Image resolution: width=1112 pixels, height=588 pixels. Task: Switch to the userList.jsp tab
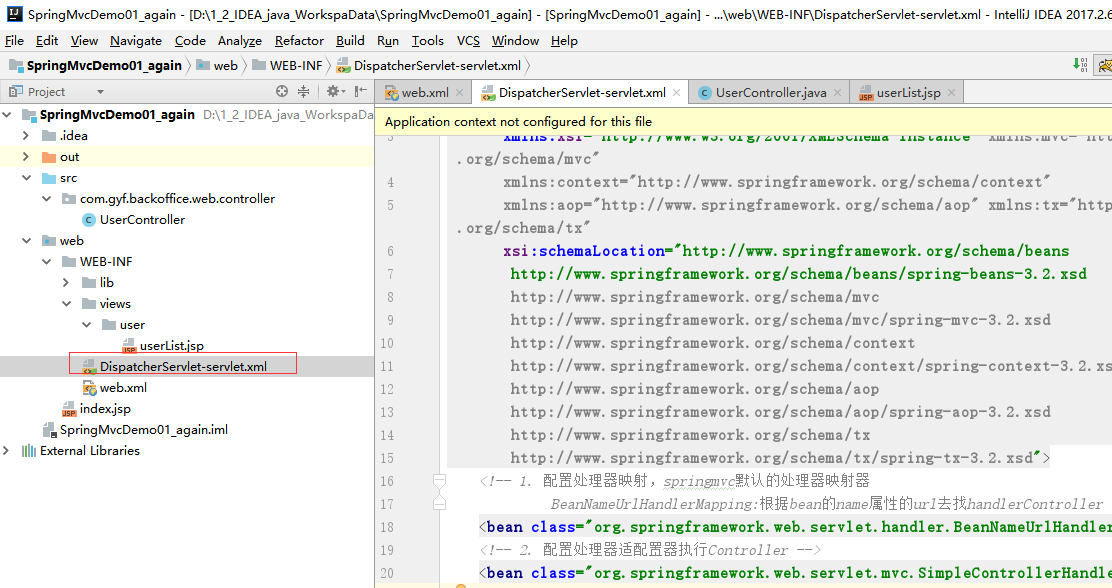(908, 93)
